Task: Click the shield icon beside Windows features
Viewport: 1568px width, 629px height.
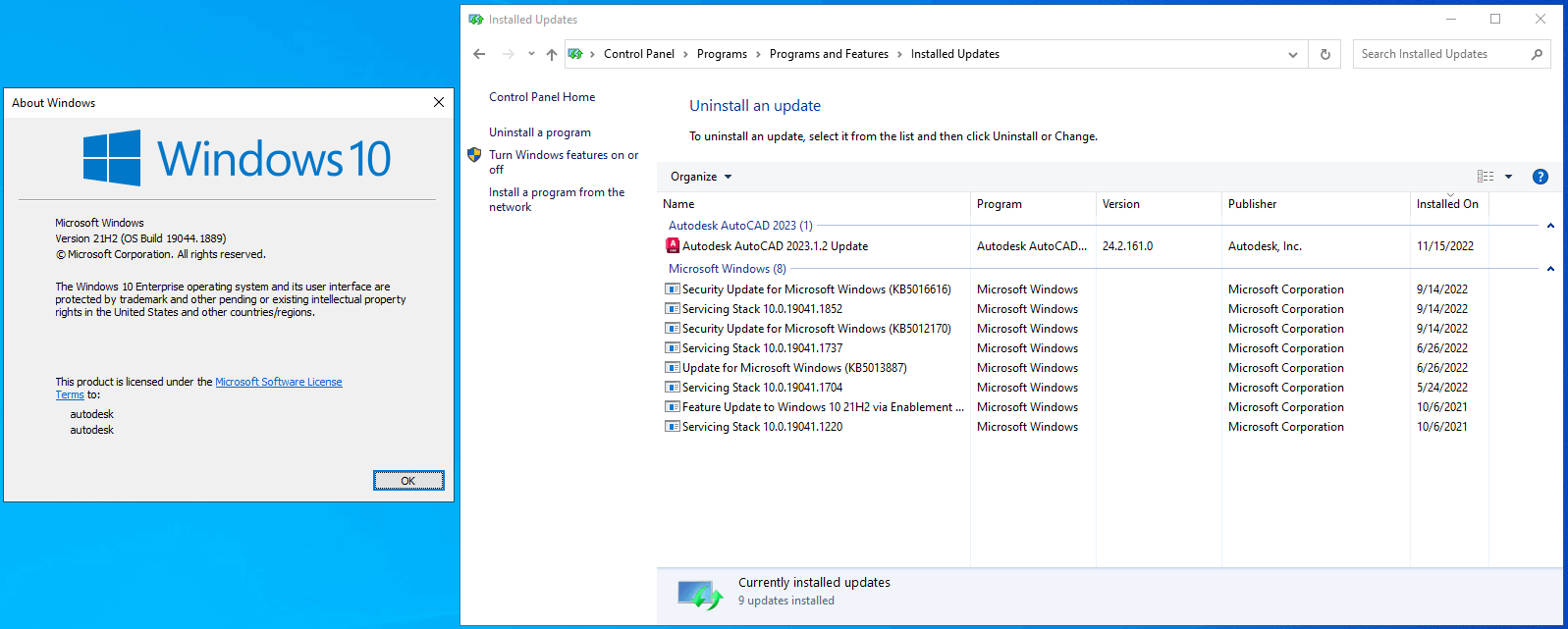Action: [474, 155]
